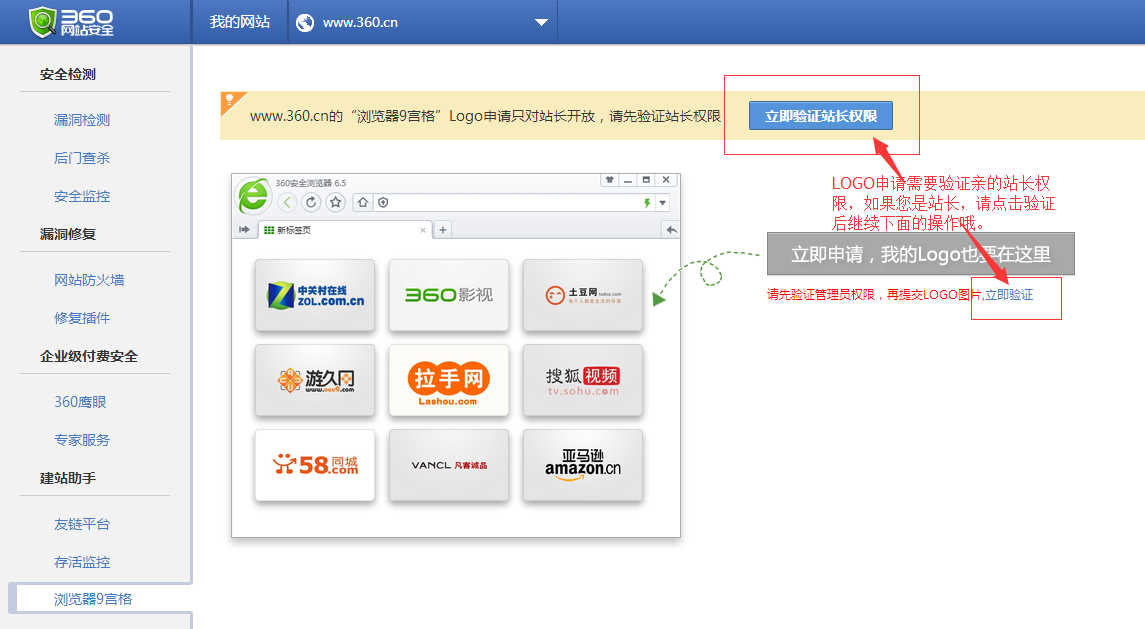This screenshot has height=629, width=1145.
Task: Open the 搜狐视频 tile
Action: 583,380
